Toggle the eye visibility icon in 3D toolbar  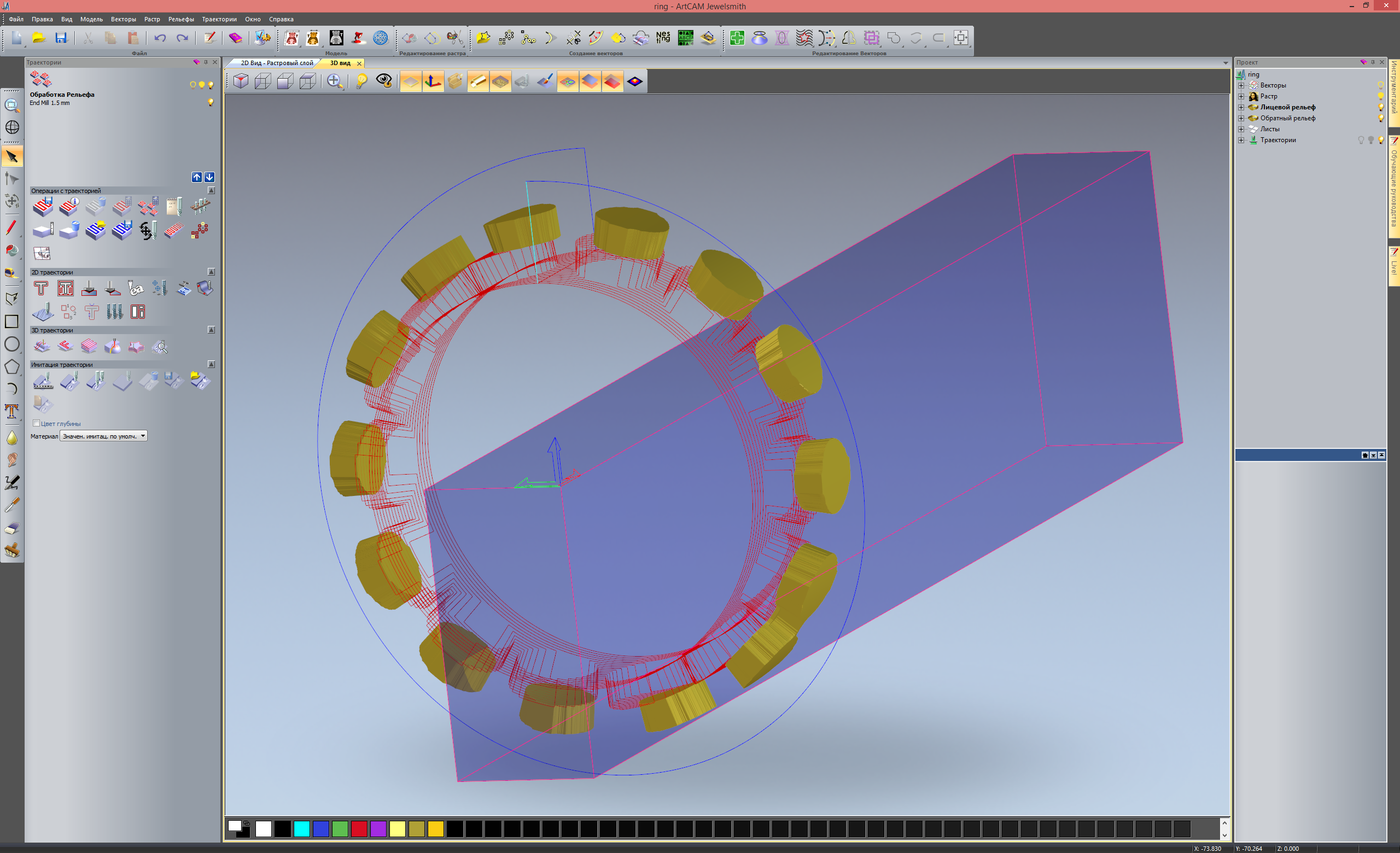[384, 81]
